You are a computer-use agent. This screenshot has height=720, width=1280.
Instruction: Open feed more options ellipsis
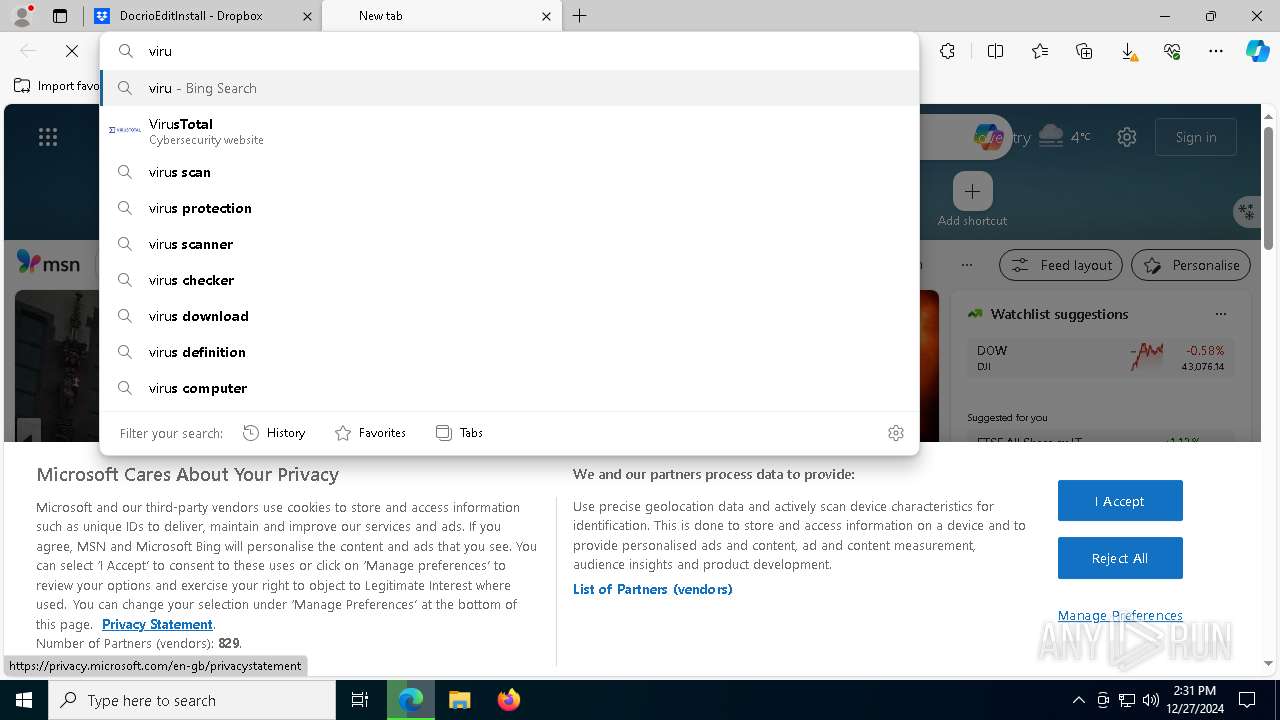966,265
